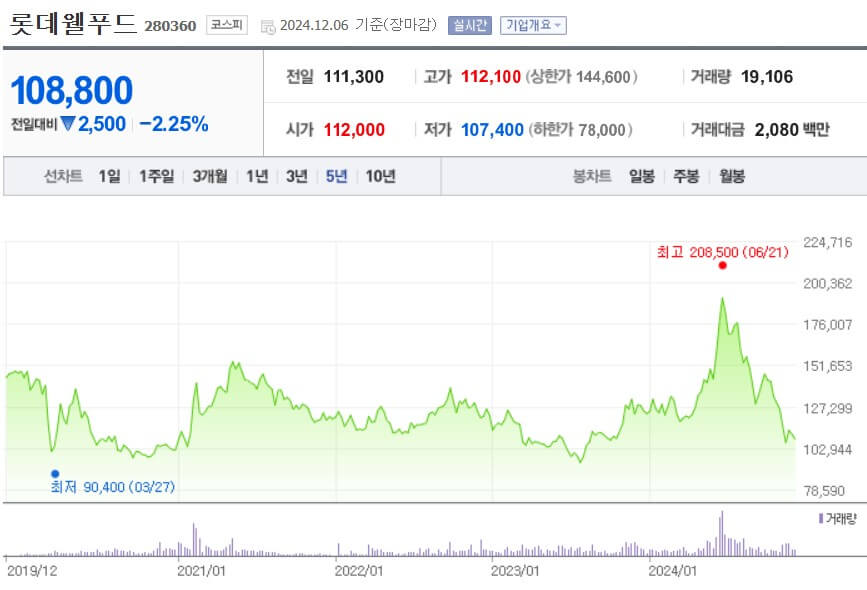Click the tallest volume bar in 2024

(722, 534)
